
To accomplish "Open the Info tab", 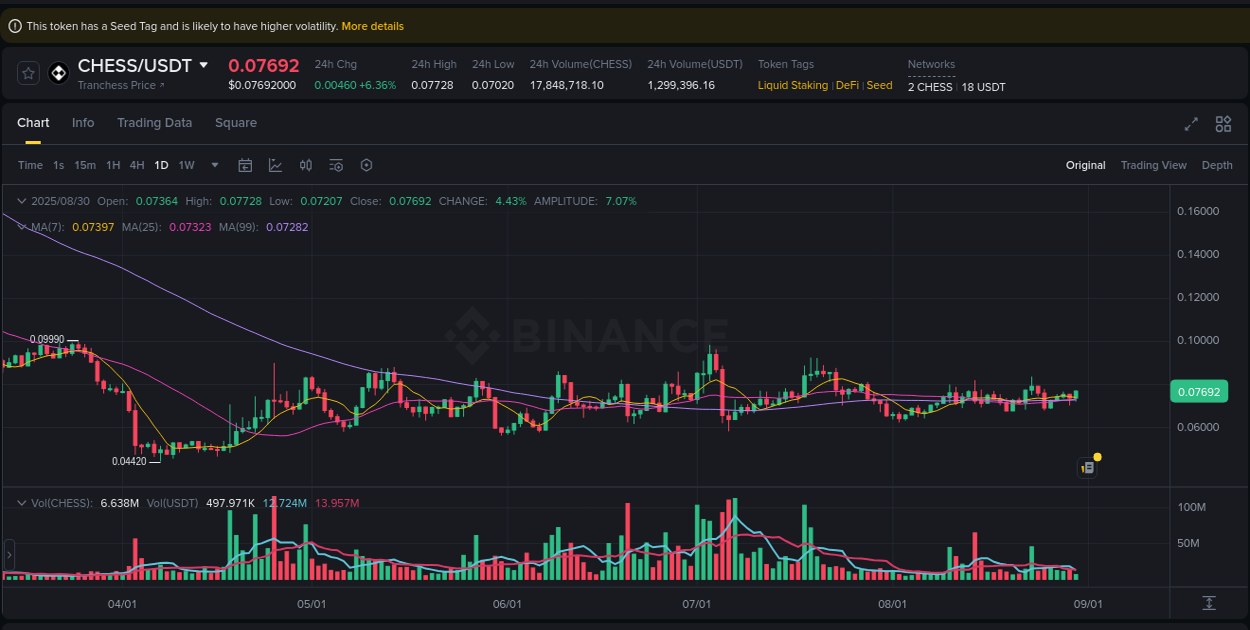I will [x=83, y=122].
